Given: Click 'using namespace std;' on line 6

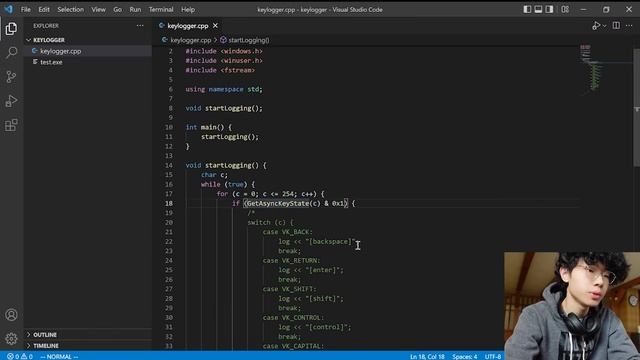Looking at the screenshot, I should click(224, 89).
